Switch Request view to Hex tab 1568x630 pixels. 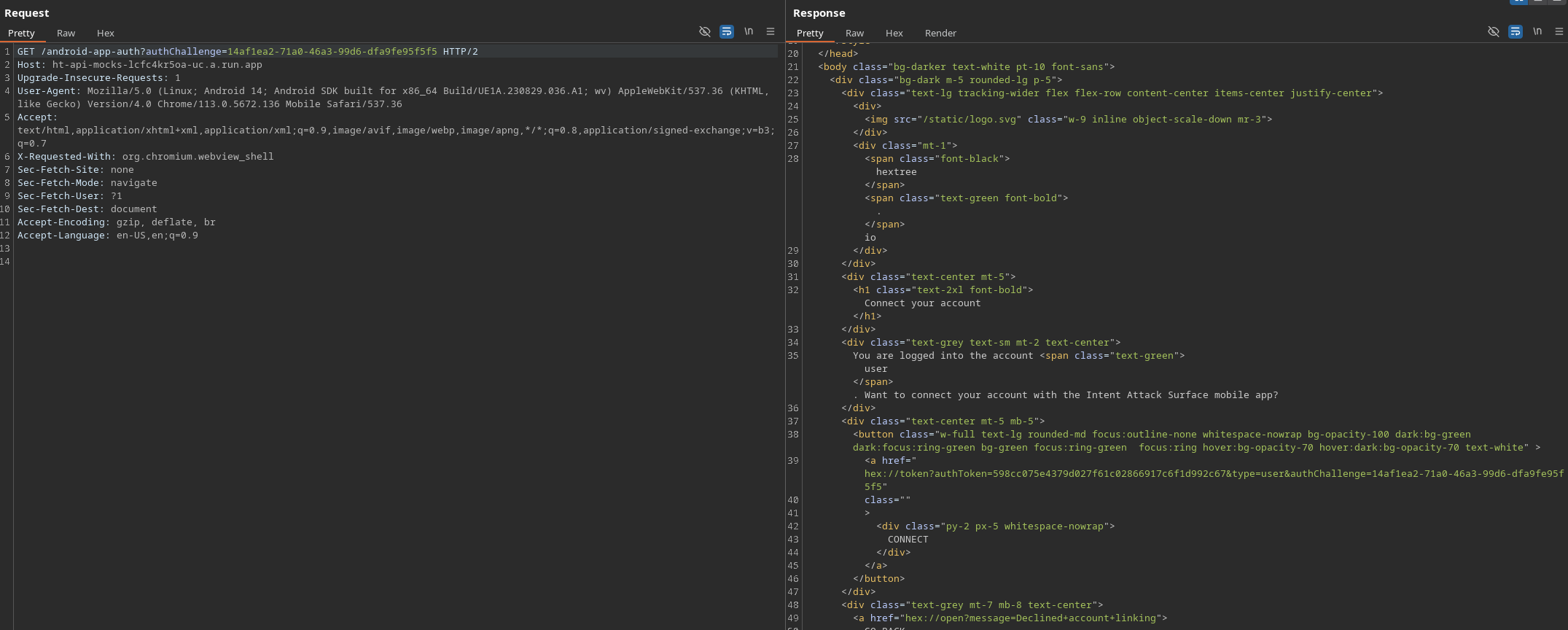pos(106,33)
